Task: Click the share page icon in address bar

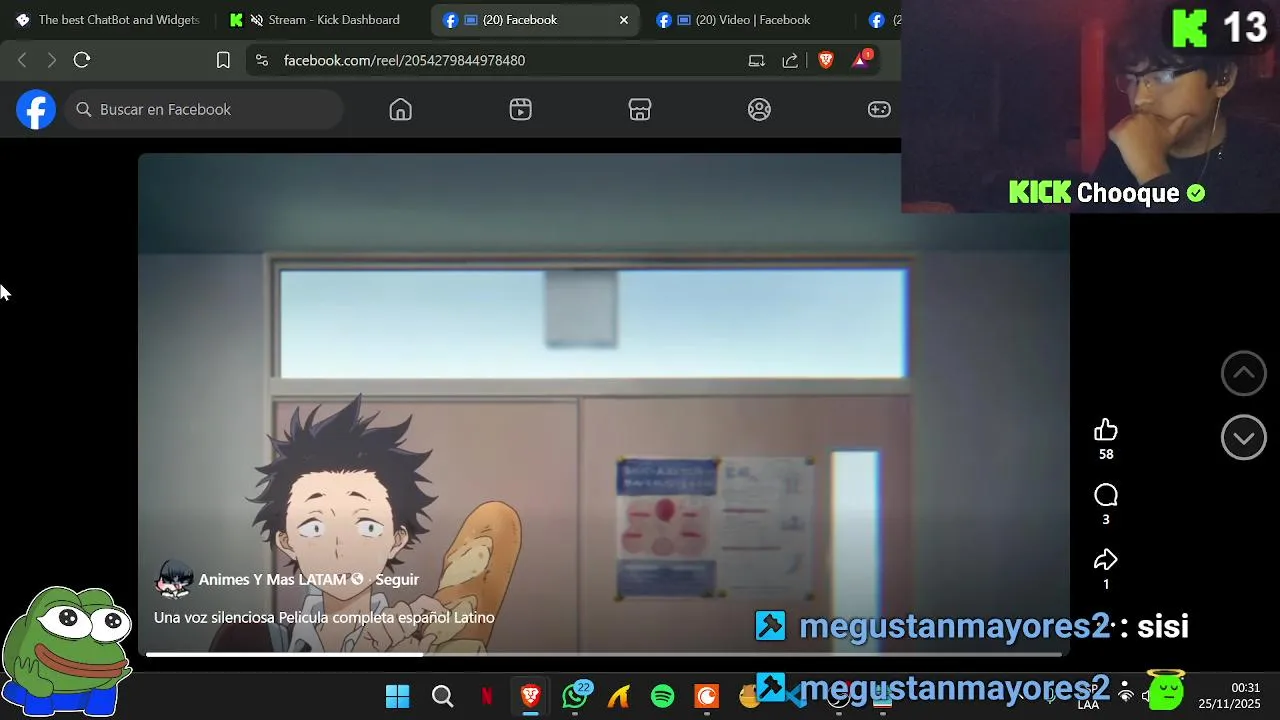Action: (x=790, y=60)
